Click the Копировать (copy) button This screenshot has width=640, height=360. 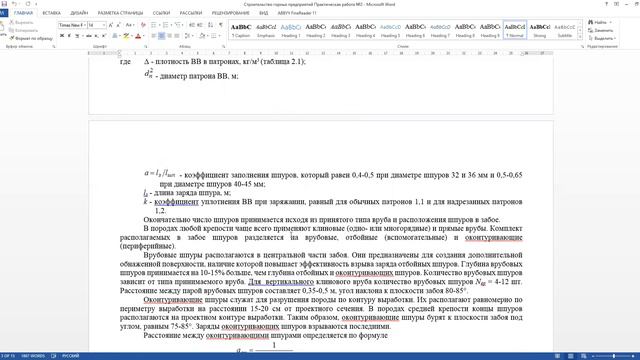point(24,30)
